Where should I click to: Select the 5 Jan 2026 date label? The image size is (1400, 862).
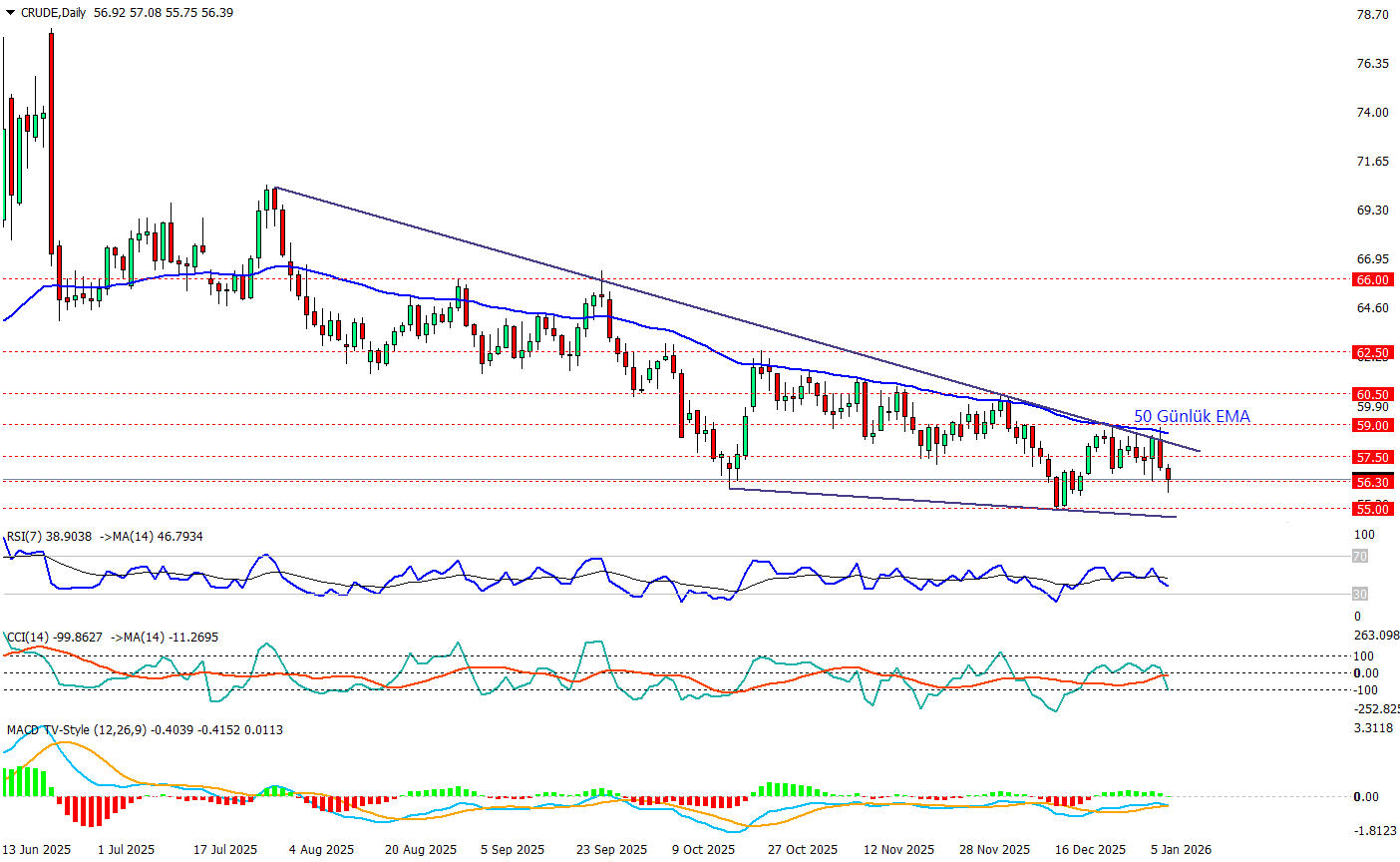click(1182, 849)
